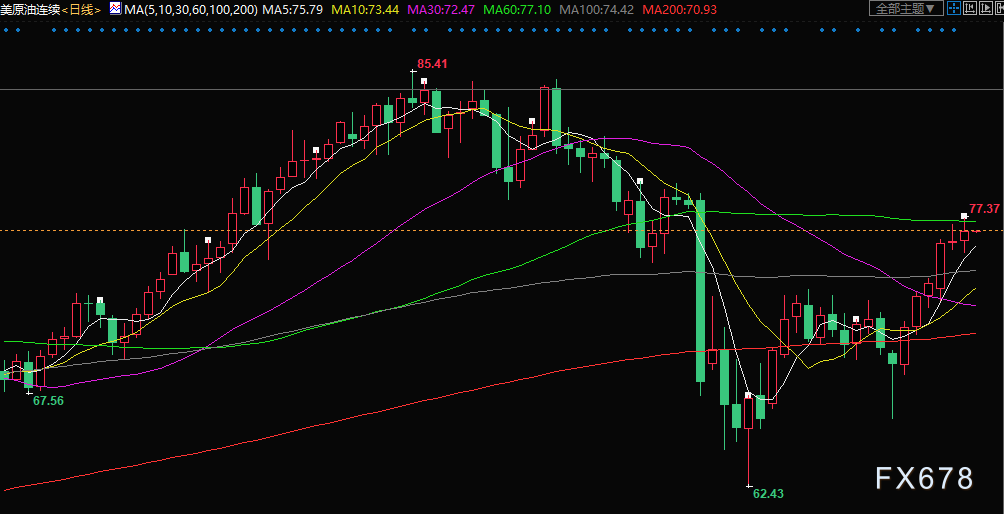Click white info marker next to 77.37
The height and width of the screenshot is (514, 1004).
pos(964,216)
